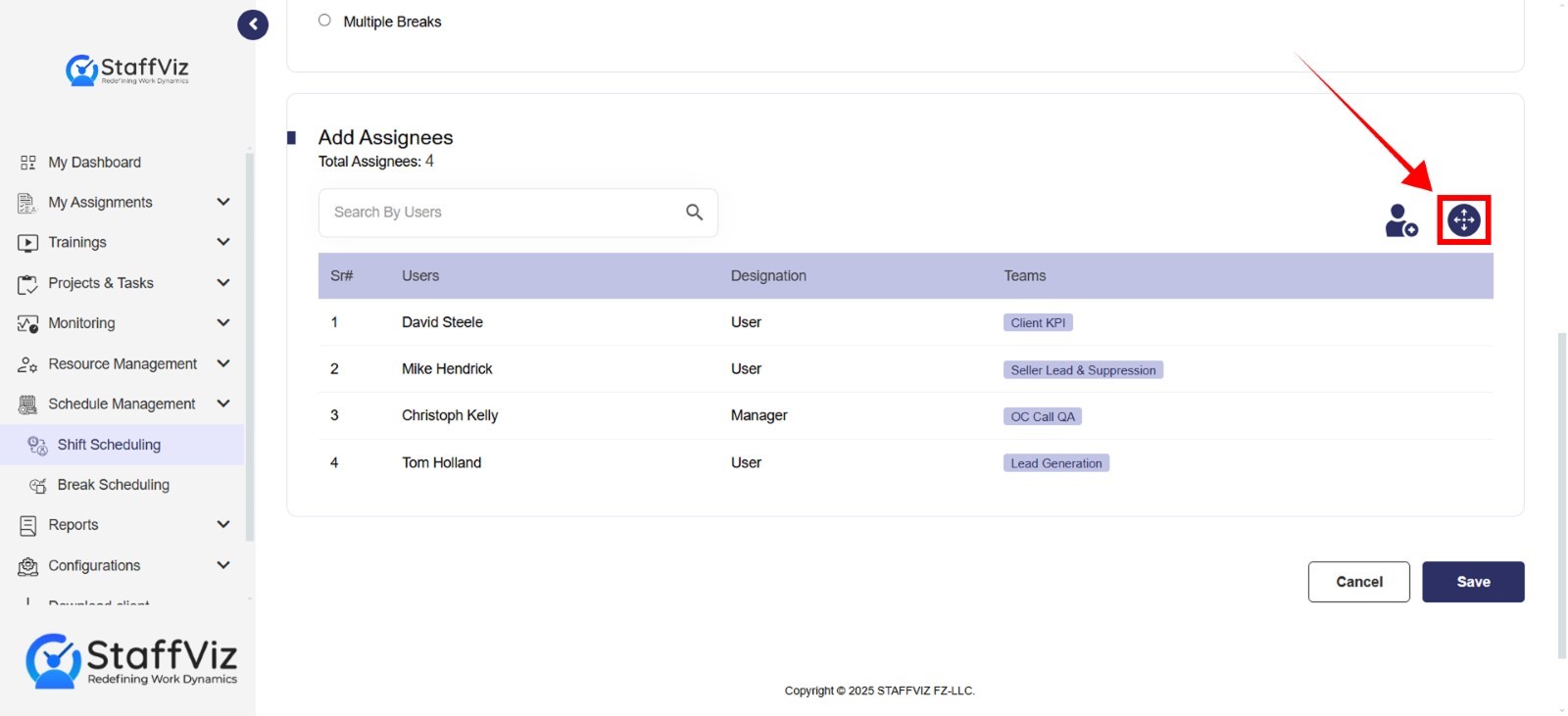Click the Configurations sidebar icon
The image size is (1568, 716).
(x=28, y=566)
